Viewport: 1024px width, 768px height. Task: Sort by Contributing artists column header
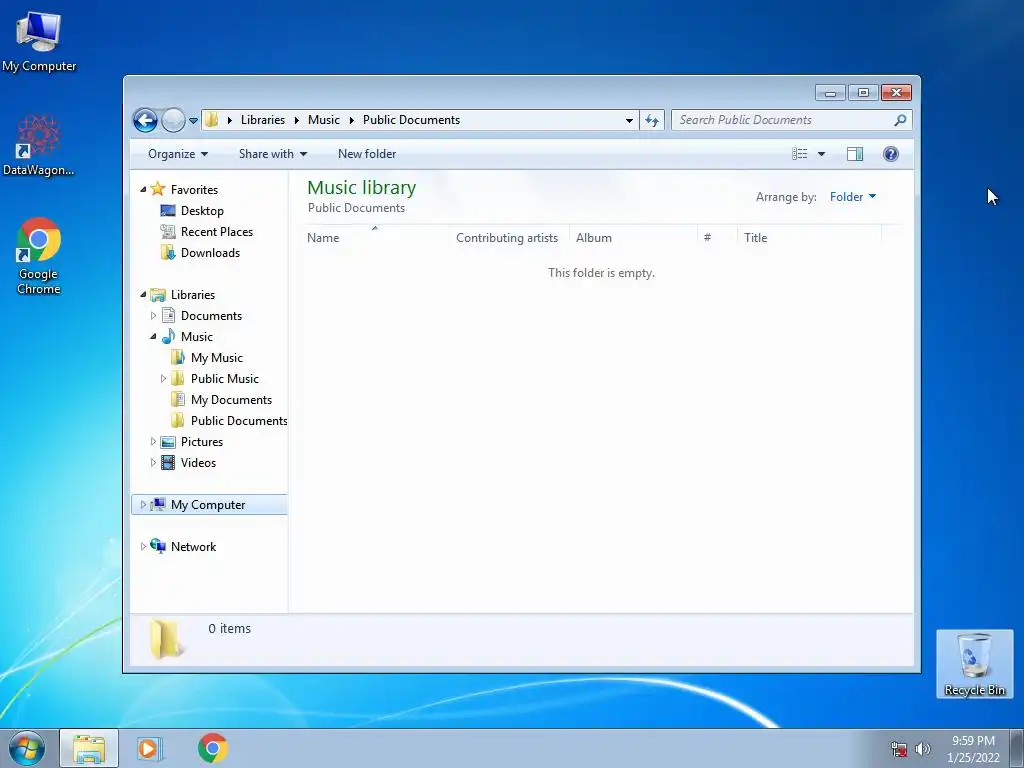pos(509,238)
